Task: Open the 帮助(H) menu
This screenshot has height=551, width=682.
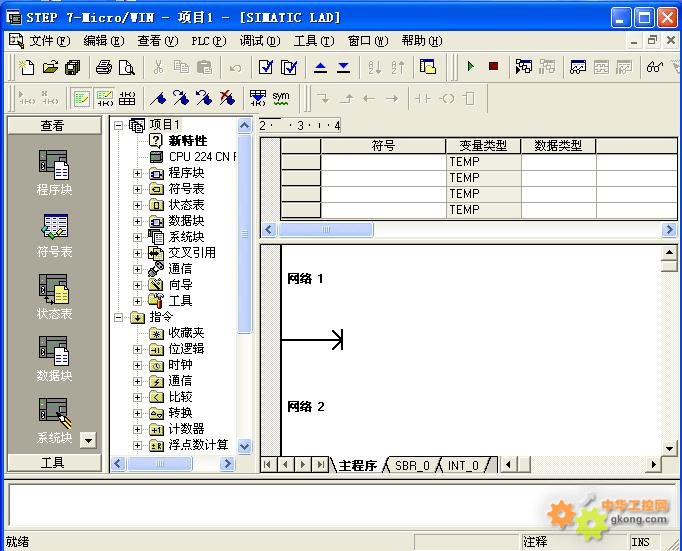Action: click(x=422, y=41)
